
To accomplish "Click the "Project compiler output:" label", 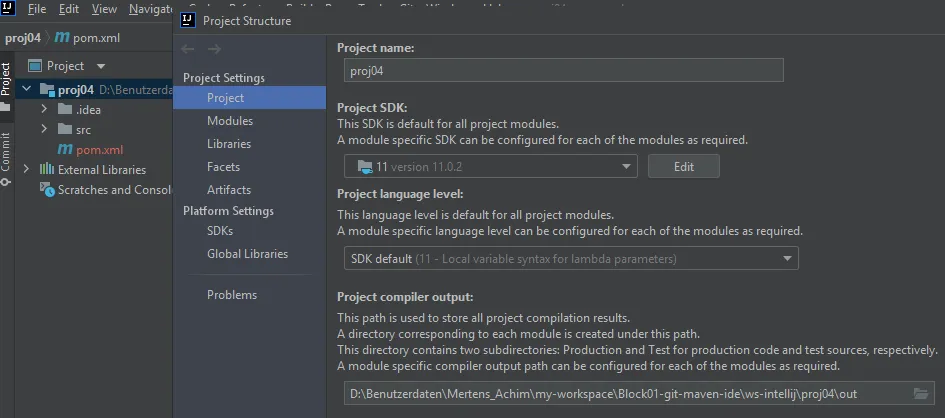I will click(405, 296).
